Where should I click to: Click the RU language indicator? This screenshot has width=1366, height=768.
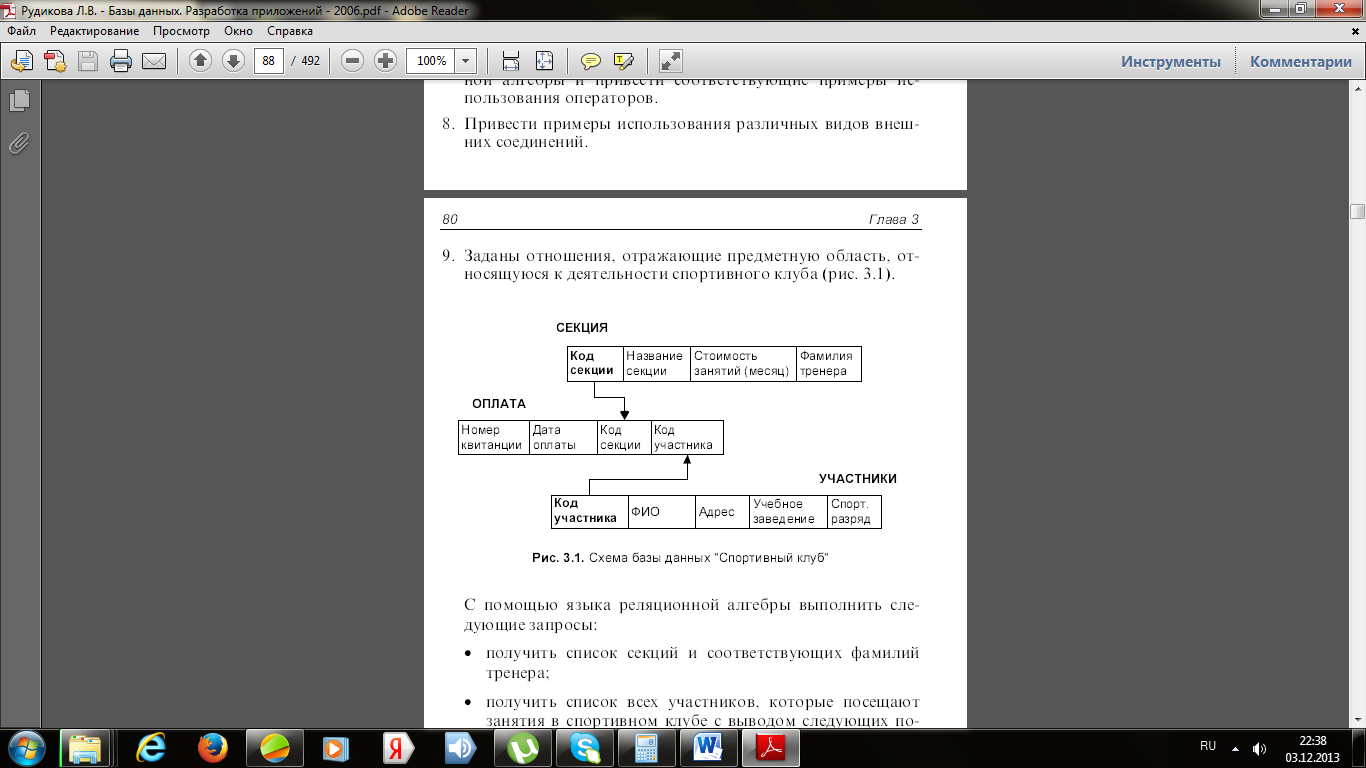1208,746
